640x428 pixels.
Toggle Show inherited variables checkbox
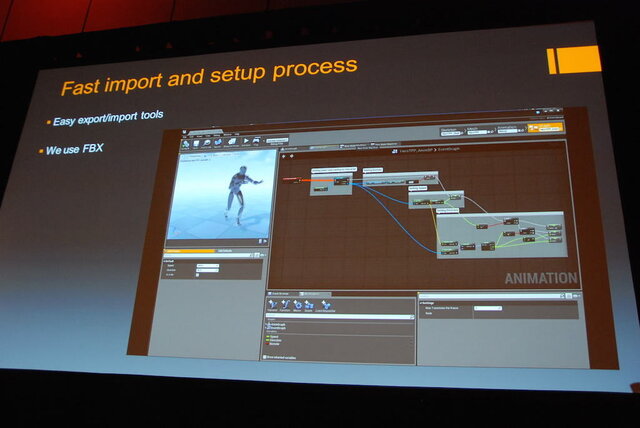(x=265, y=357)
